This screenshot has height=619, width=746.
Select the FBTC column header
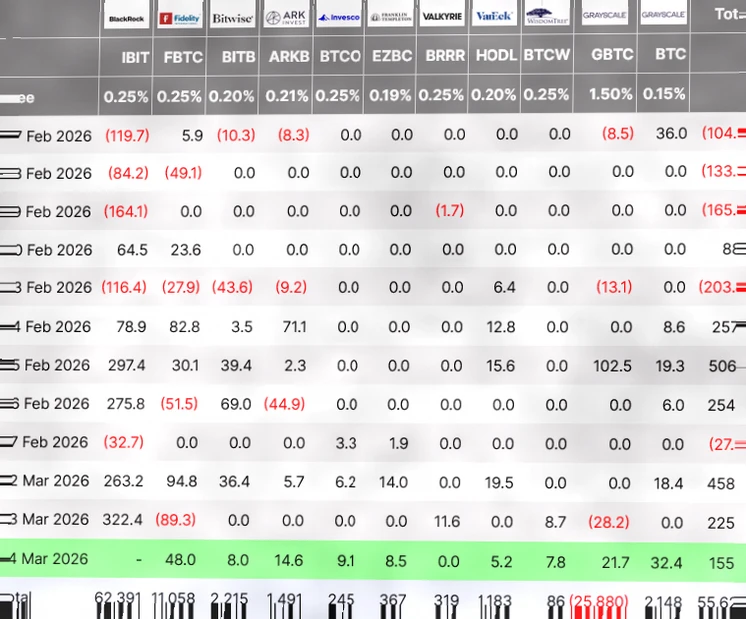coord(183,57)
